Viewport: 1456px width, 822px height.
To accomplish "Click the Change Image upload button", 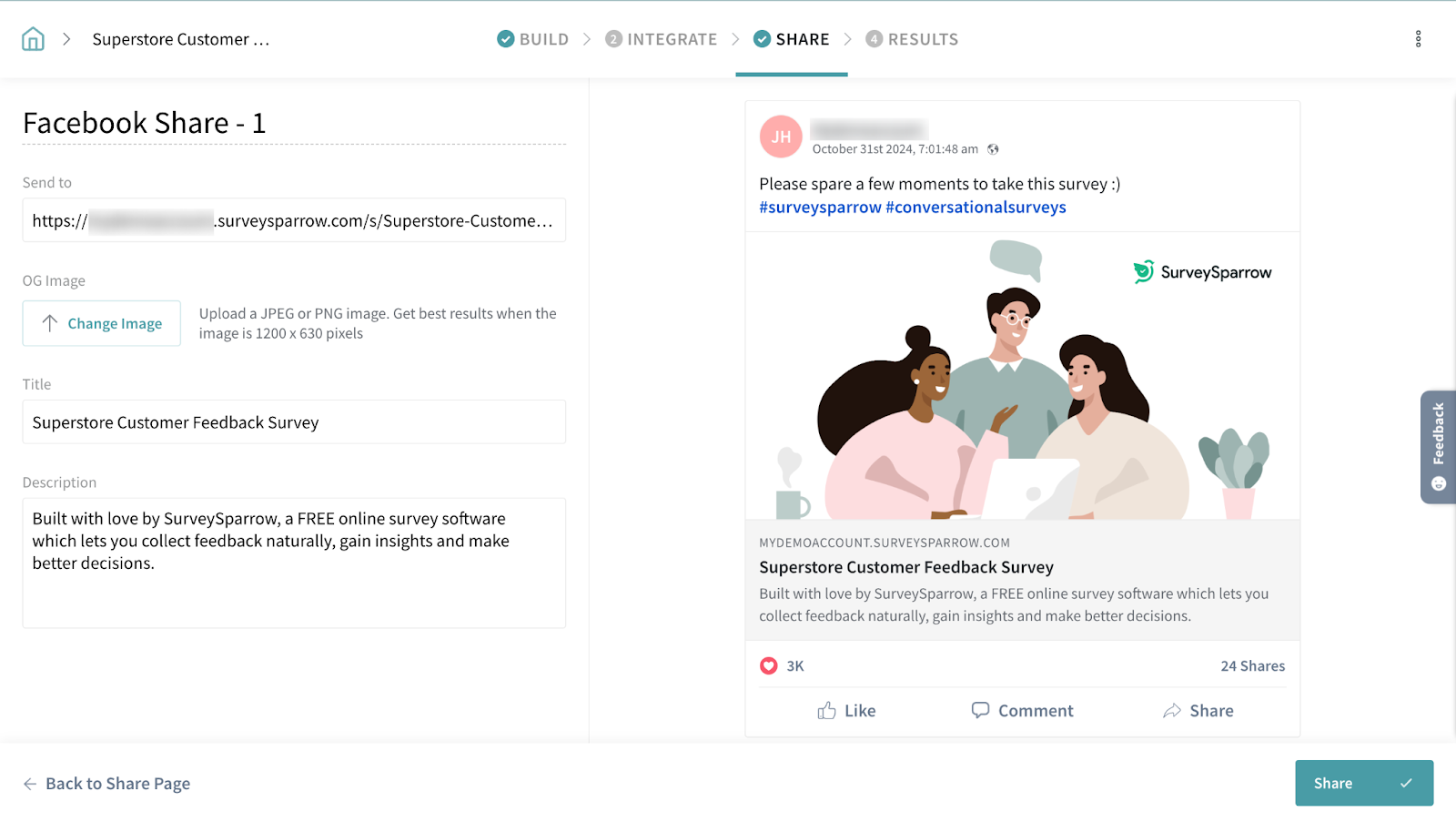I will click(102, 323).
